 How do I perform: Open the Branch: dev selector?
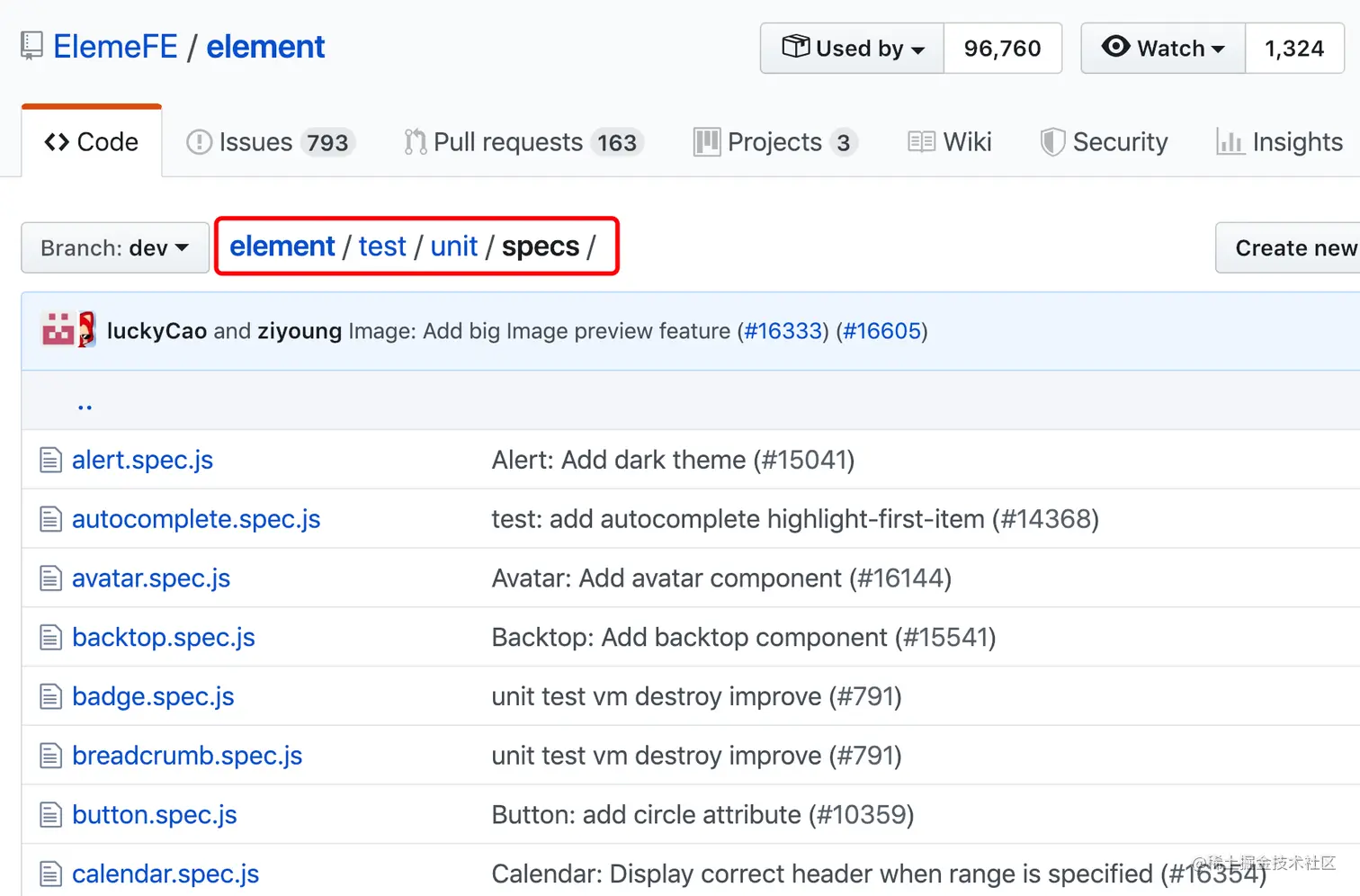114,247
